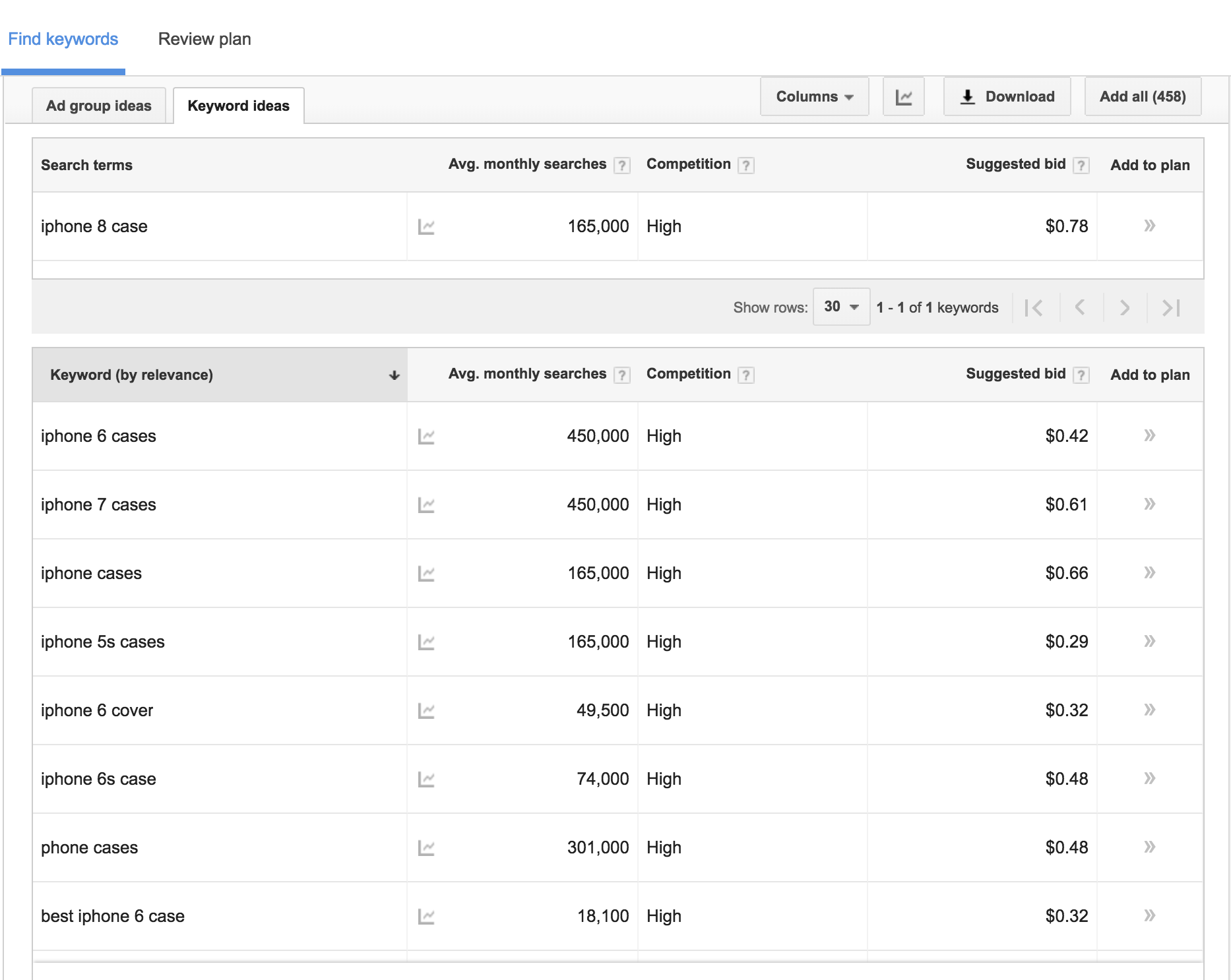Add iphone cases keyword to plan

1149,572
